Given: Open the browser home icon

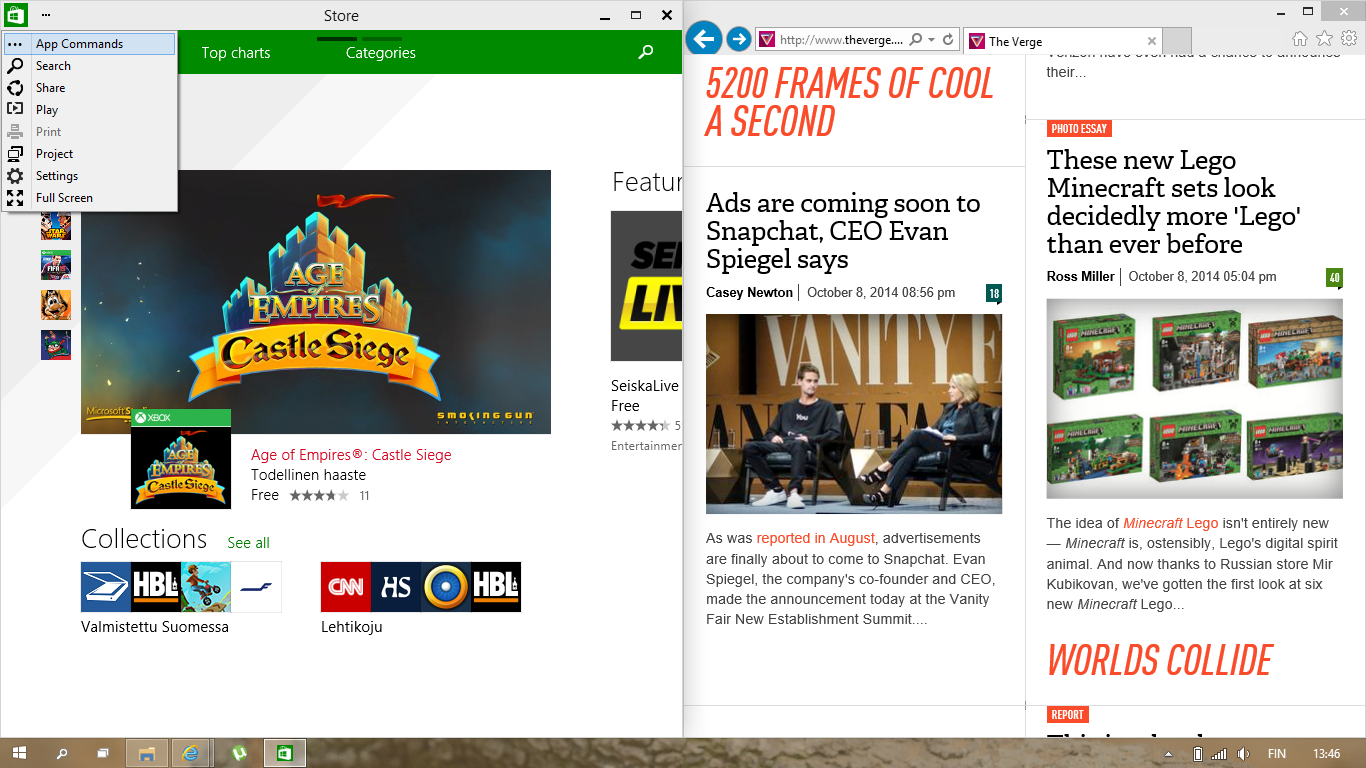Looking at the screenshot, I should click(x=1299, y=39).
